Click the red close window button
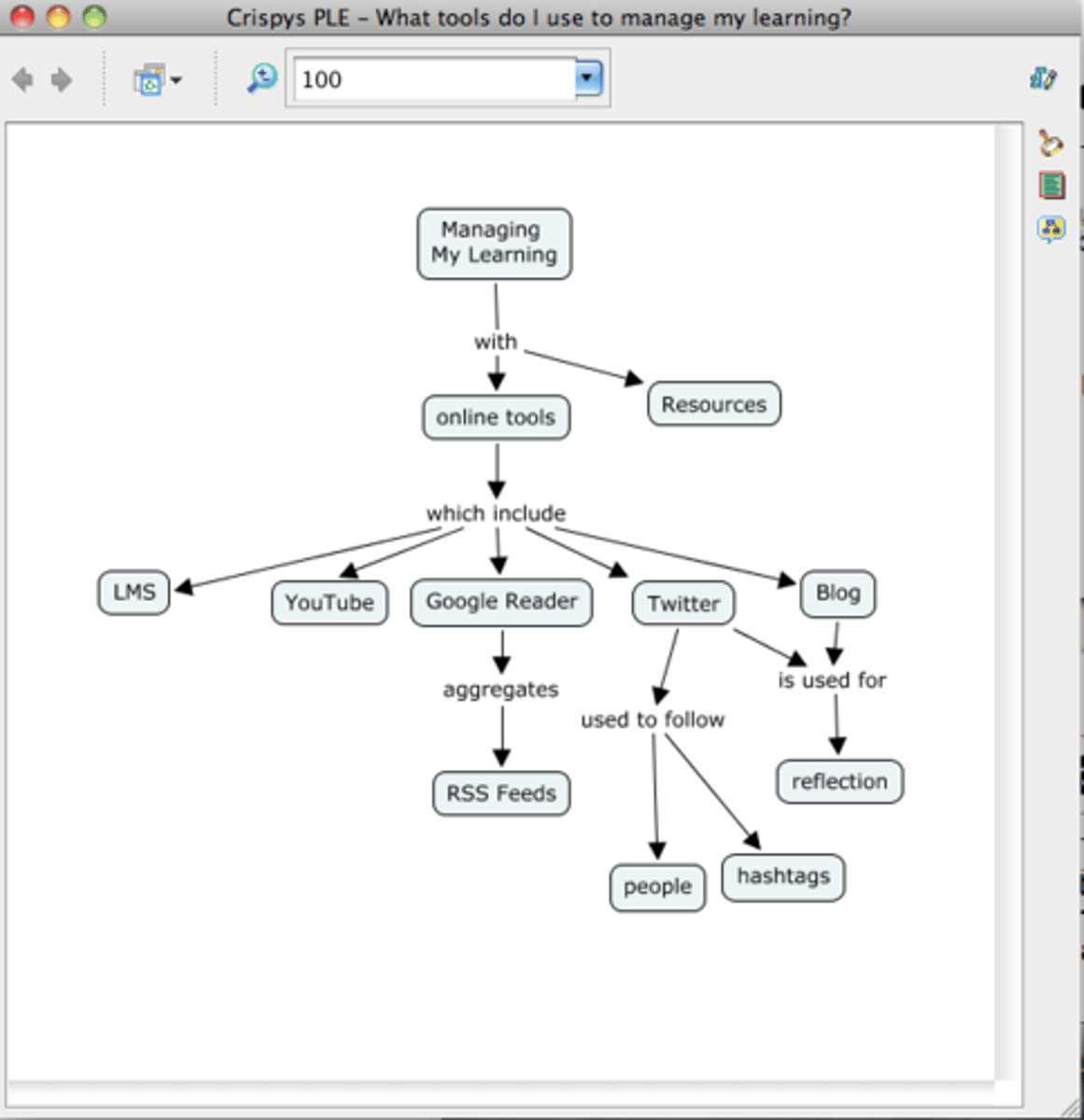Screen dimensions: 1084x1120 [22, 17]
